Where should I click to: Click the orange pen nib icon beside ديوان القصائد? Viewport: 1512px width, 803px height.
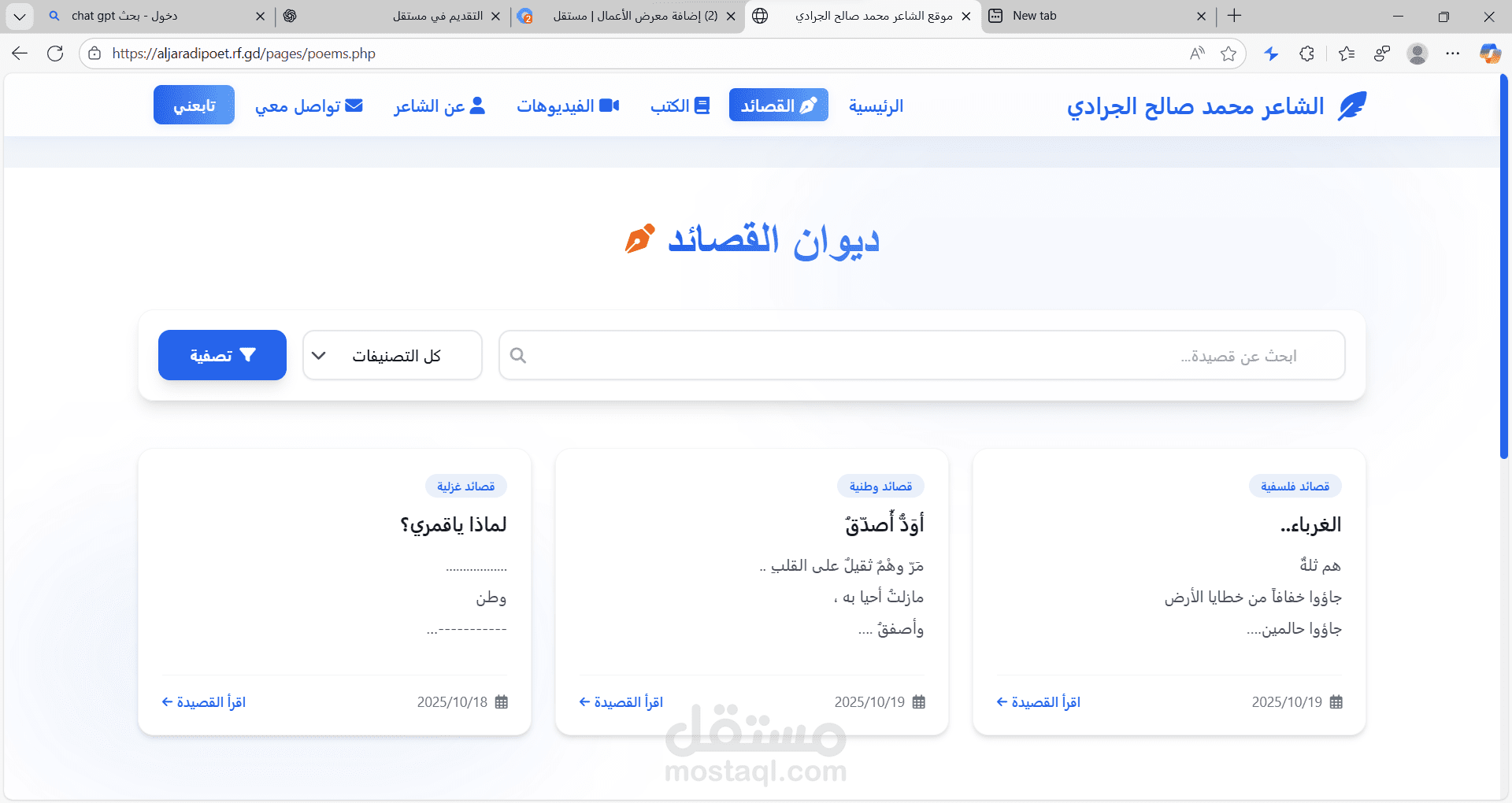pos(639,239)
